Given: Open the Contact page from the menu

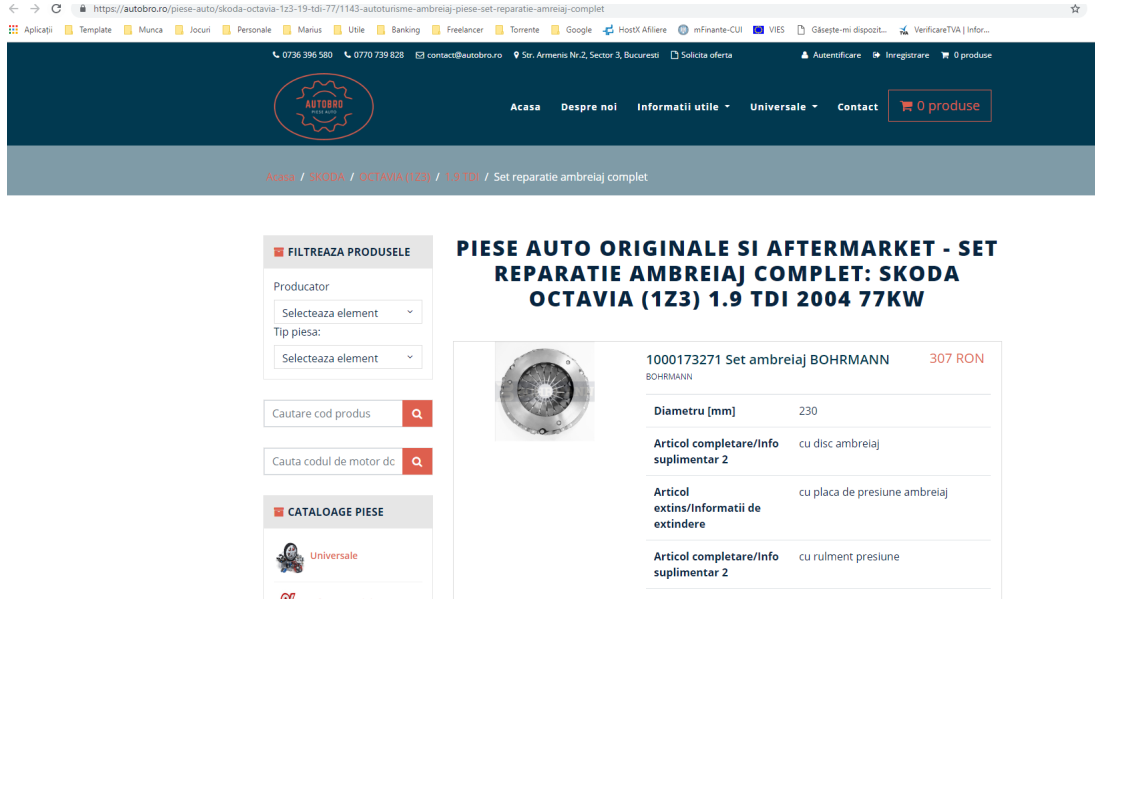Looking at the screenshot, I should click(857, 107).
